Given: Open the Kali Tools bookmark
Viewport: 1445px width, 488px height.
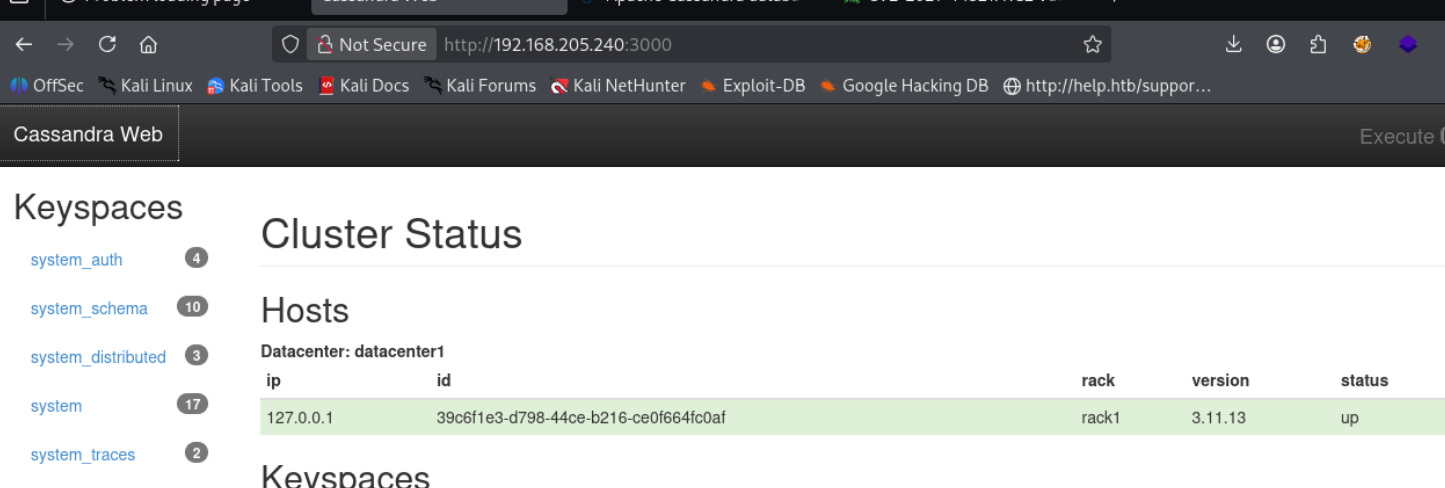Looking at the screenshot, I should coord(255,86).
